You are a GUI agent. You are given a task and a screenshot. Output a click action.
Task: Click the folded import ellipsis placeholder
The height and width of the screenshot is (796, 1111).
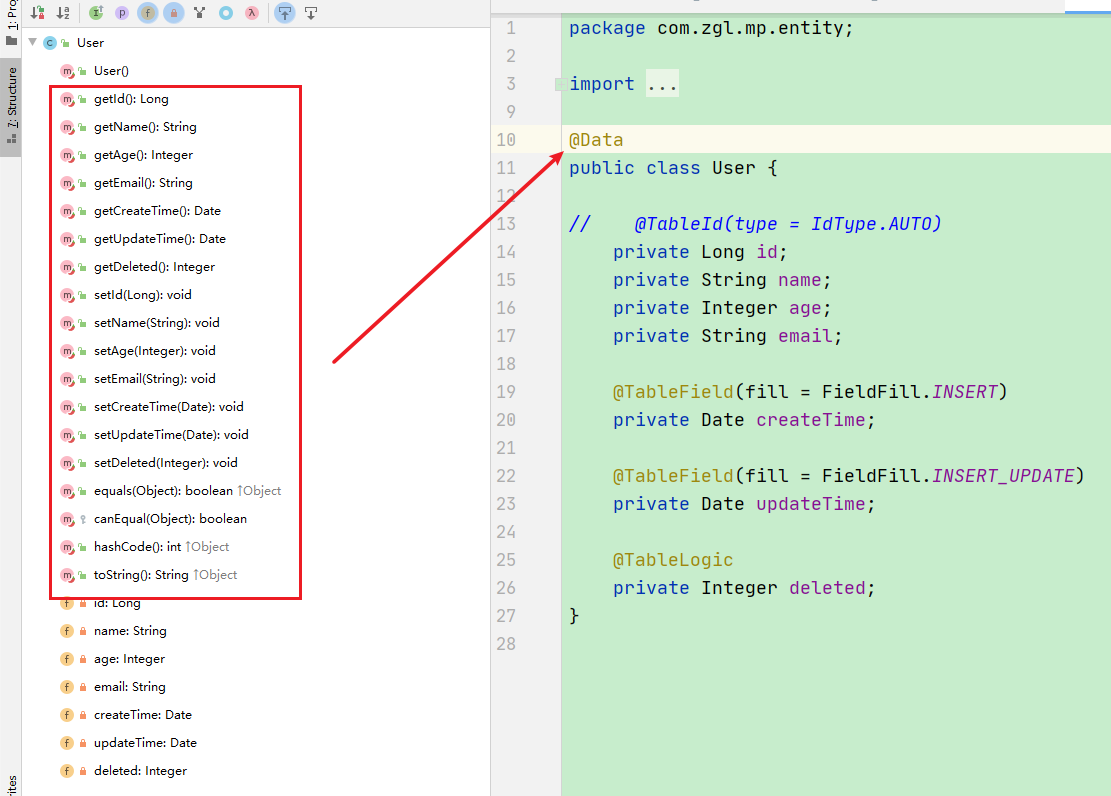[662, 84]
